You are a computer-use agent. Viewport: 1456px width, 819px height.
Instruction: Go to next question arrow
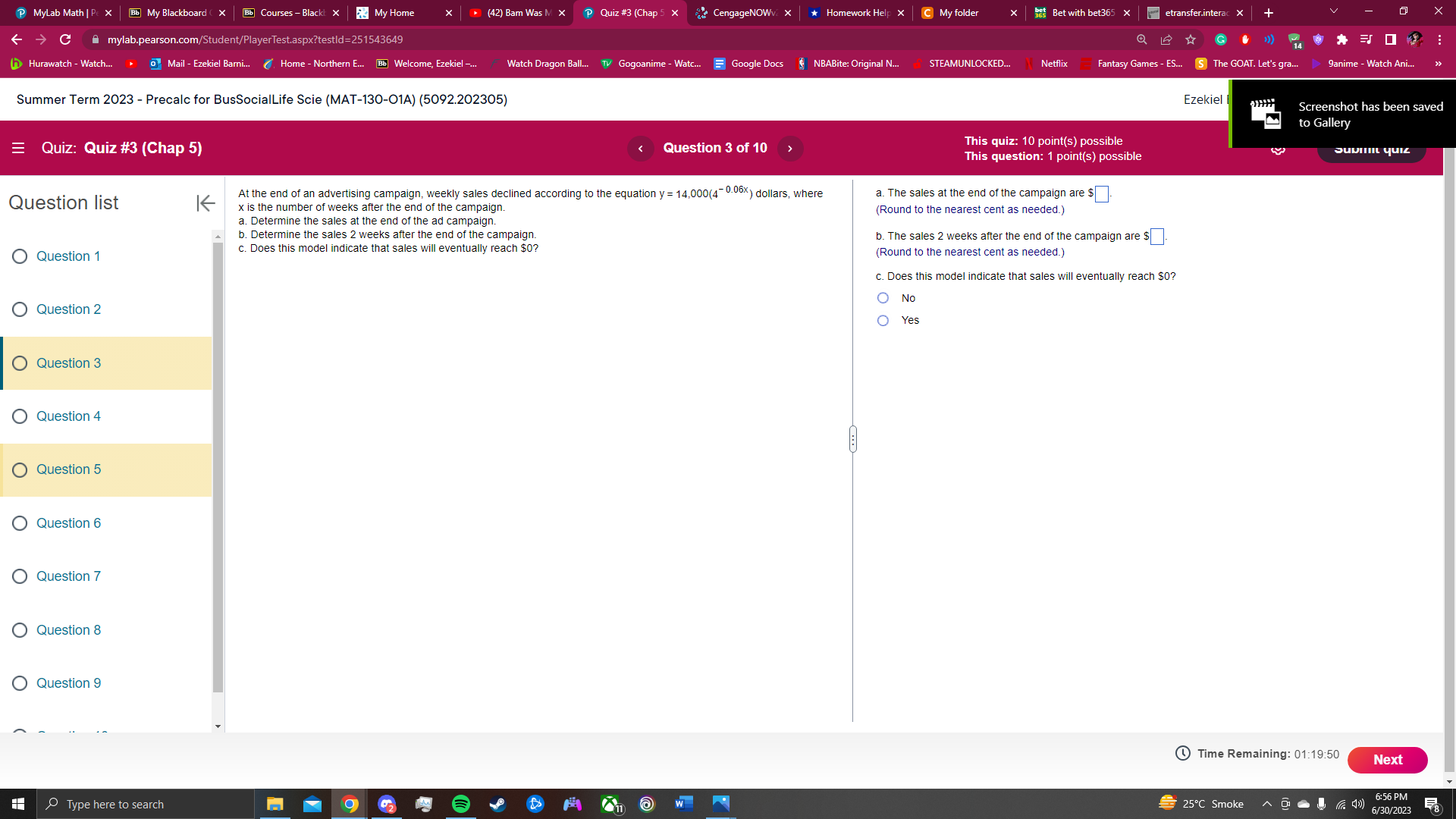pyautogui.click(x=789, y=149)
